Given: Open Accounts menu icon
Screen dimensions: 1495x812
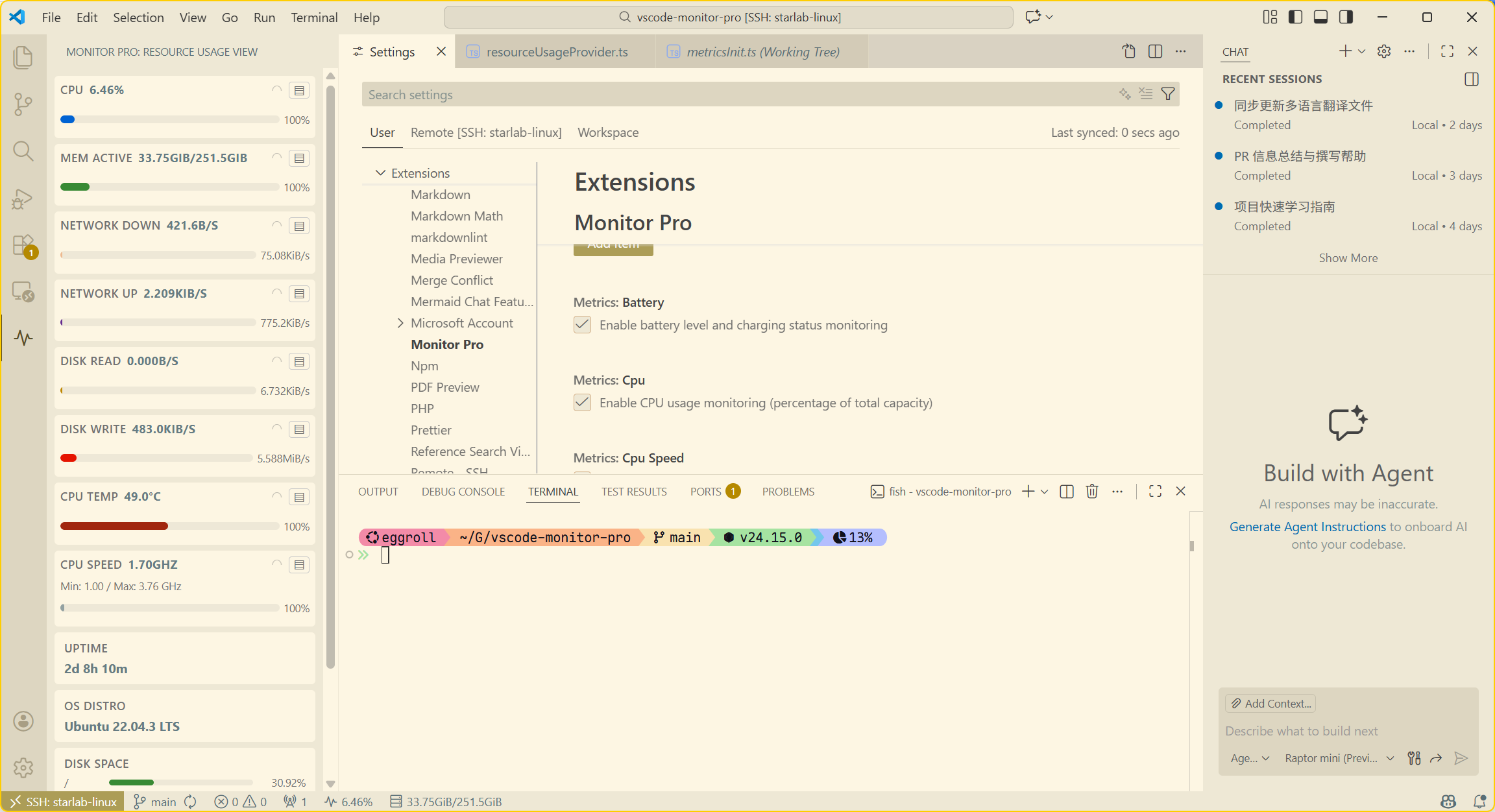Looking at the screenshot, I should click(23, 721).
